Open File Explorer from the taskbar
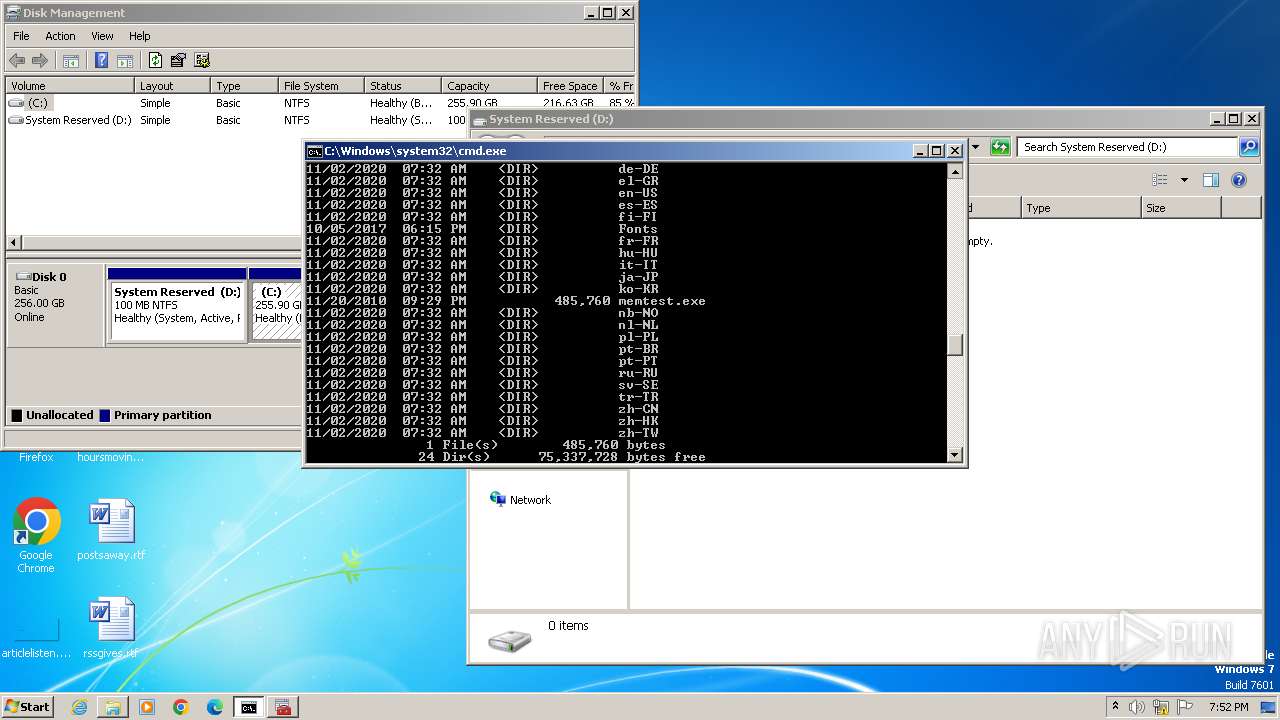The image size is (1280, 720). (113, 707)
